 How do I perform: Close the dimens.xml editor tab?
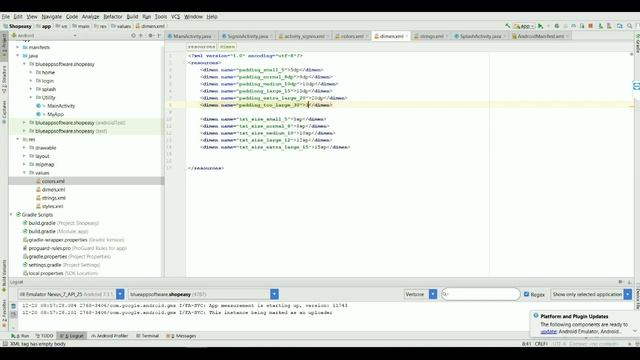pos(407,36)
